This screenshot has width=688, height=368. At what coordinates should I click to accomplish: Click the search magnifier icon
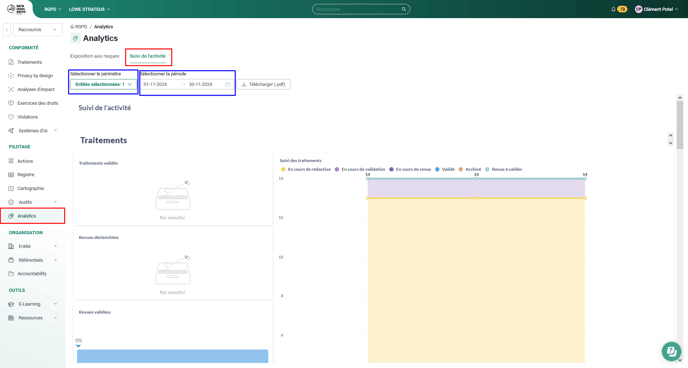point(404,9)
